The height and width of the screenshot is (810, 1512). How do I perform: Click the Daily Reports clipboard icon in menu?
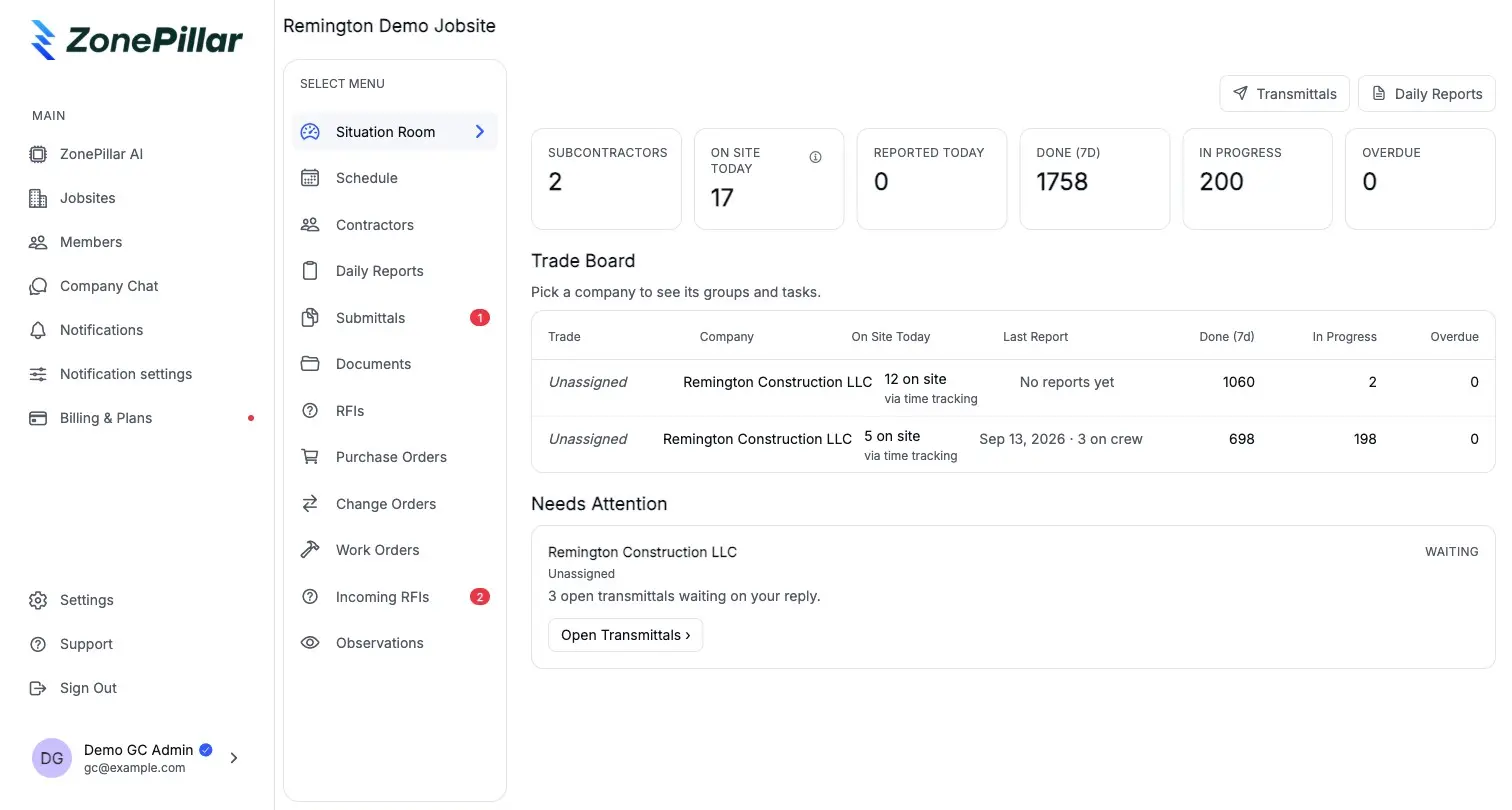point(310,271)
